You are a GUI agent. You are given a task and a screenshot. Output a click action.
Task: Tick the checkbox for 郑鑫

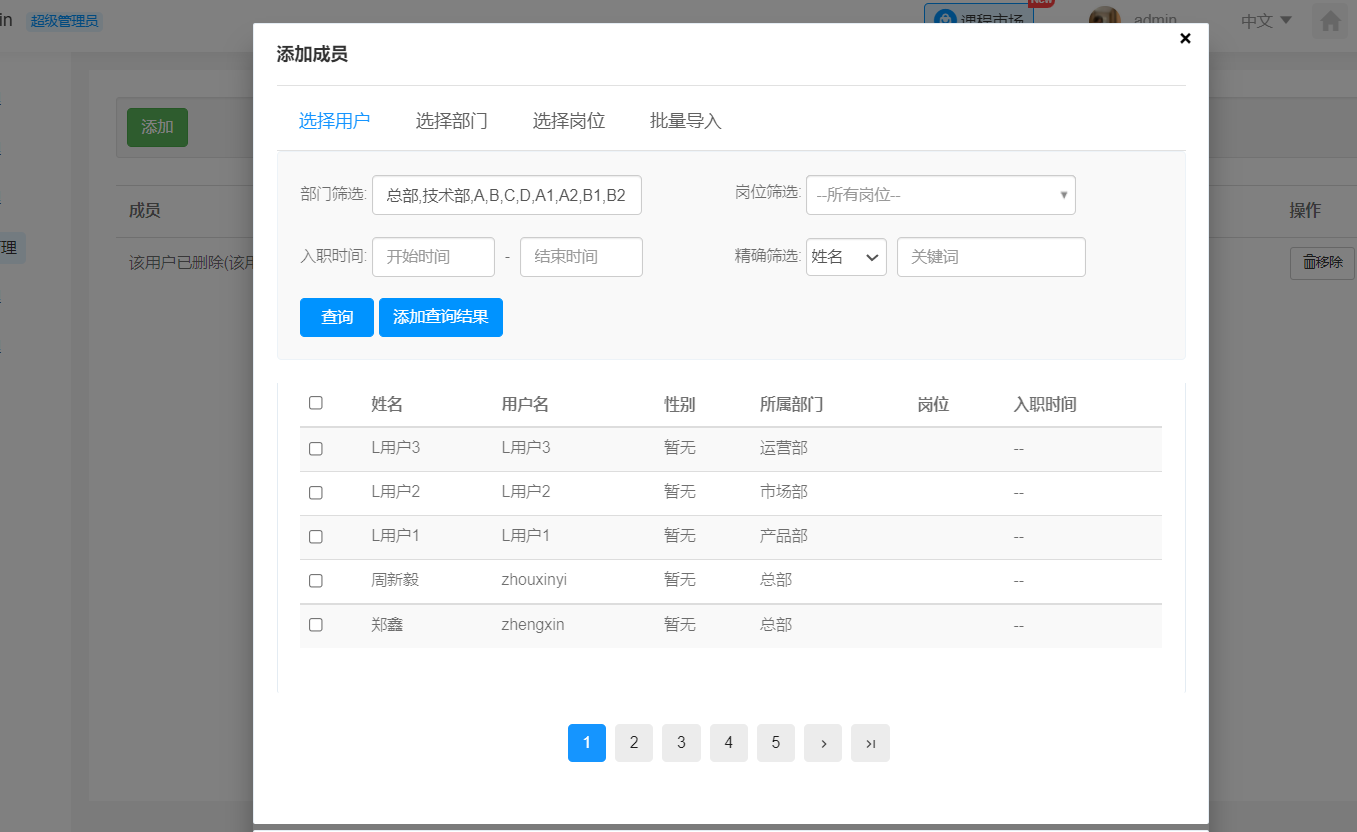click(x=316, y=625)
